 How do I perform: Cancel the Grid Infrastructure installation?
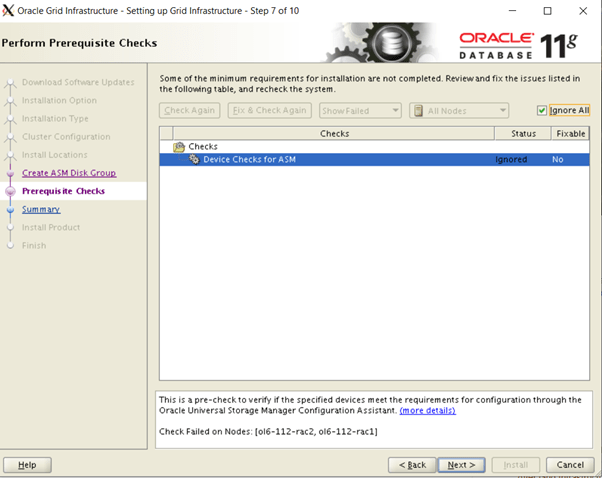(570, 465)
